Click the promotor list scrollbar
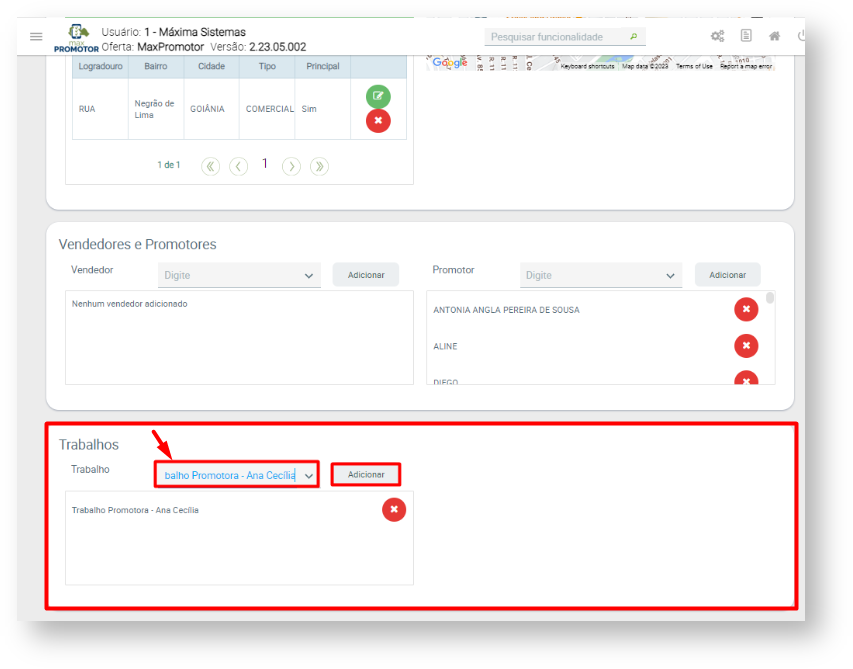This screenshot has height=669, width=853. 769,298
